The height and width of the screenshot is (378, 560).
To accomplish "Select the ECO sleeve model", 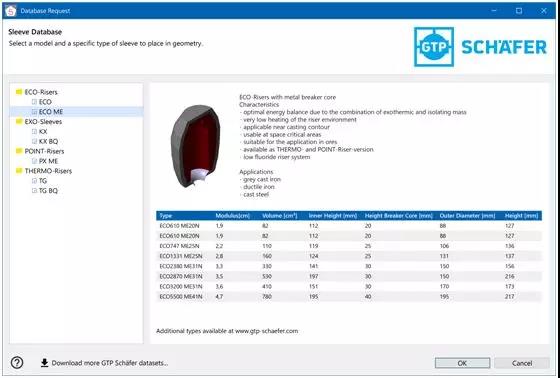I will coord(45,102).
